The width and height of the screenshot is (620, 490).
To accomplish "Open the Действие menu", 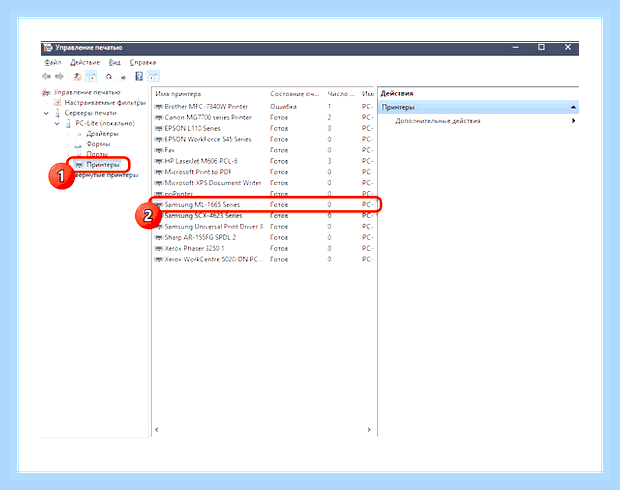I will pyautogui.click(x=85, y=62).
